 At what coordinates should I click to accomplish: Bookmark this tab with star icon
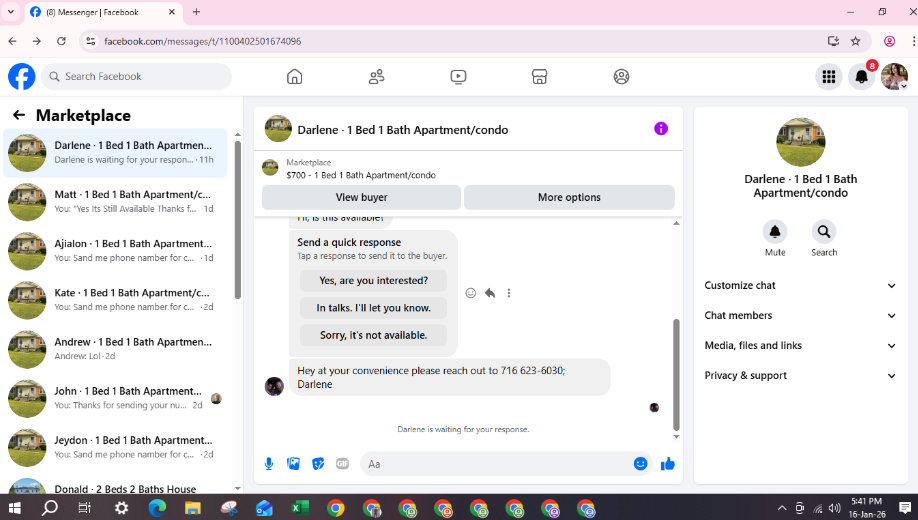click(x=855, y=41)
